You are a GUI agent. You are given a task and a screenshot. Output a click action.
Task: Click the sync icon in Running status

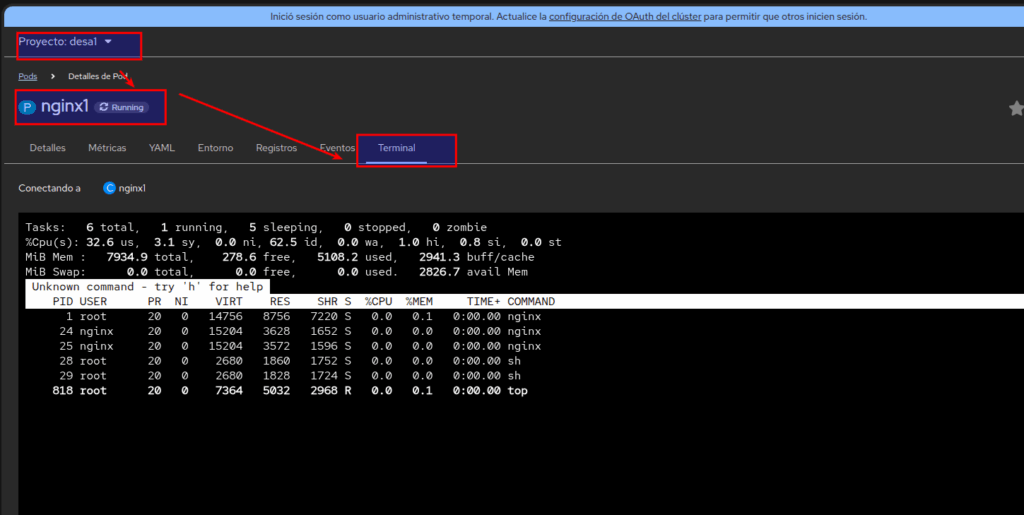click(x=104, y=107)
